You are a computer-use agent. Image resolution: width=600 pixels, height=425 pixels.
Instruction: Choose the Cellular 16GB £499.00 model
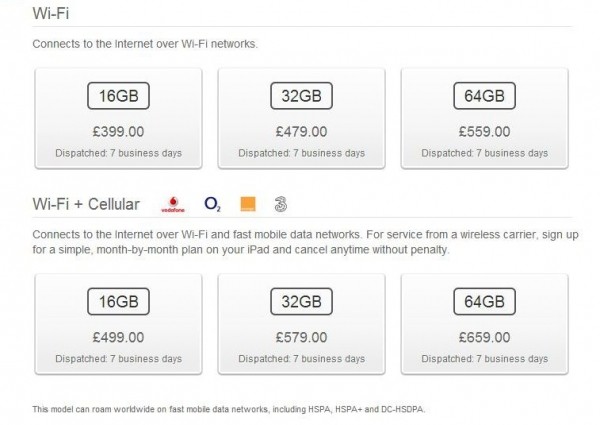[118, 324]
